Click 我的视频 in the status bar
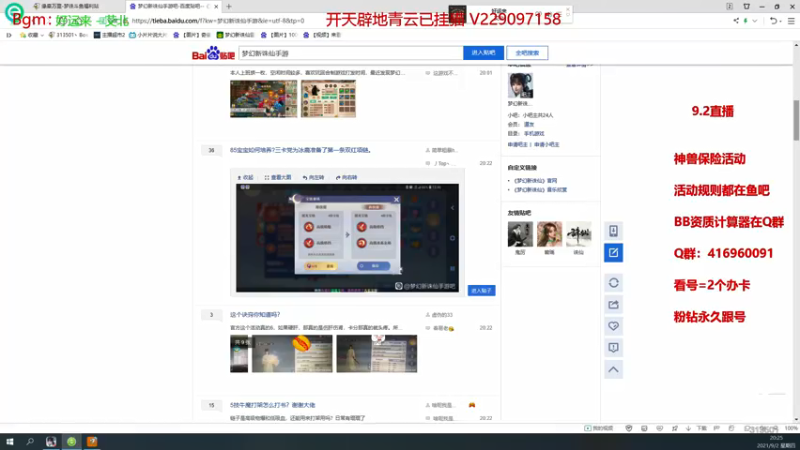The height and width of the screenshot is (450, 800). pos(598,429)
